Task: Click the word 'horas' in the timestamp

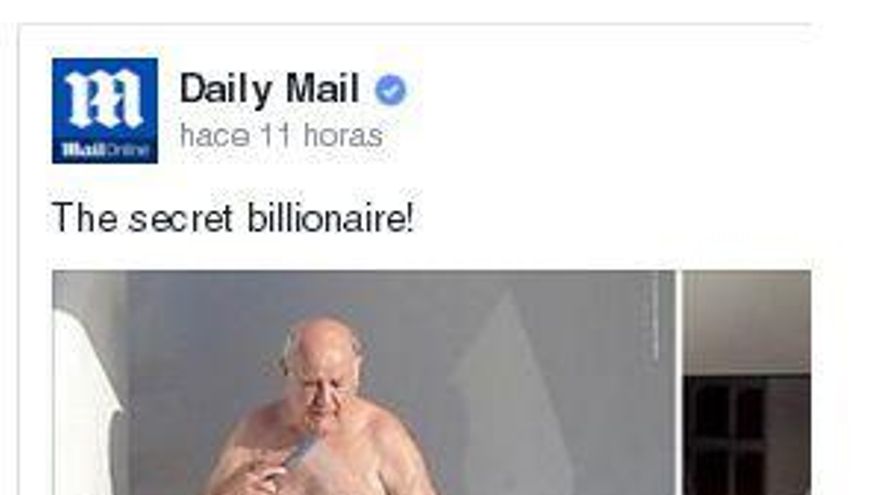Action: pyautogui.click(x=343, y=136)
